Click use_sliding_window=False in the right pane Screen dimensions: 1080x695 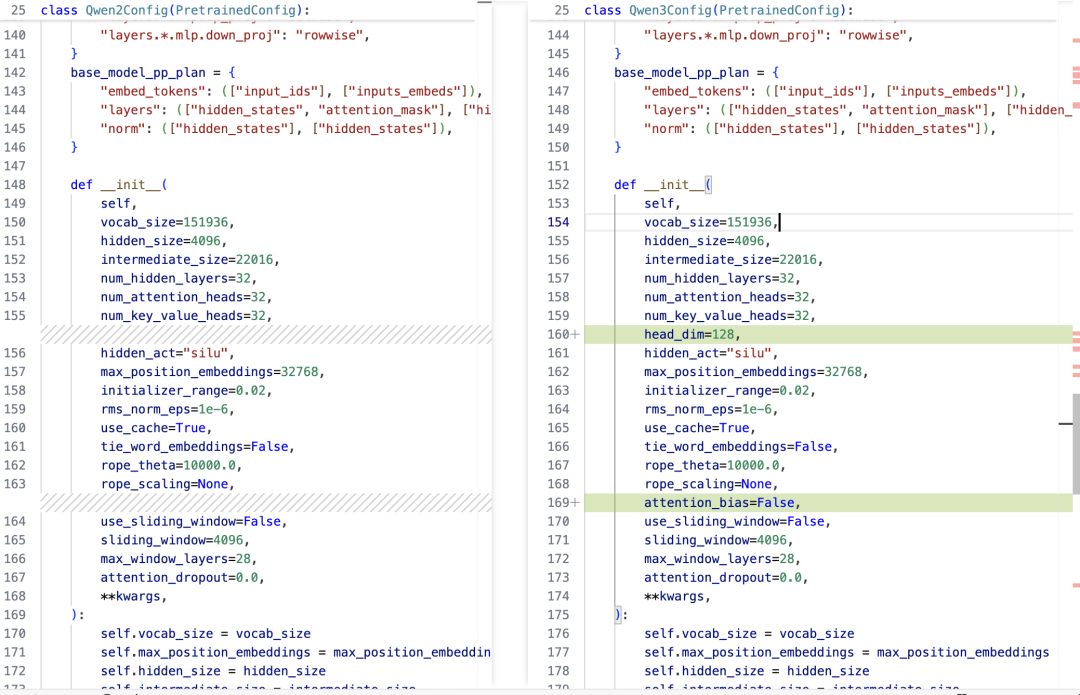[x=738, y=521]
